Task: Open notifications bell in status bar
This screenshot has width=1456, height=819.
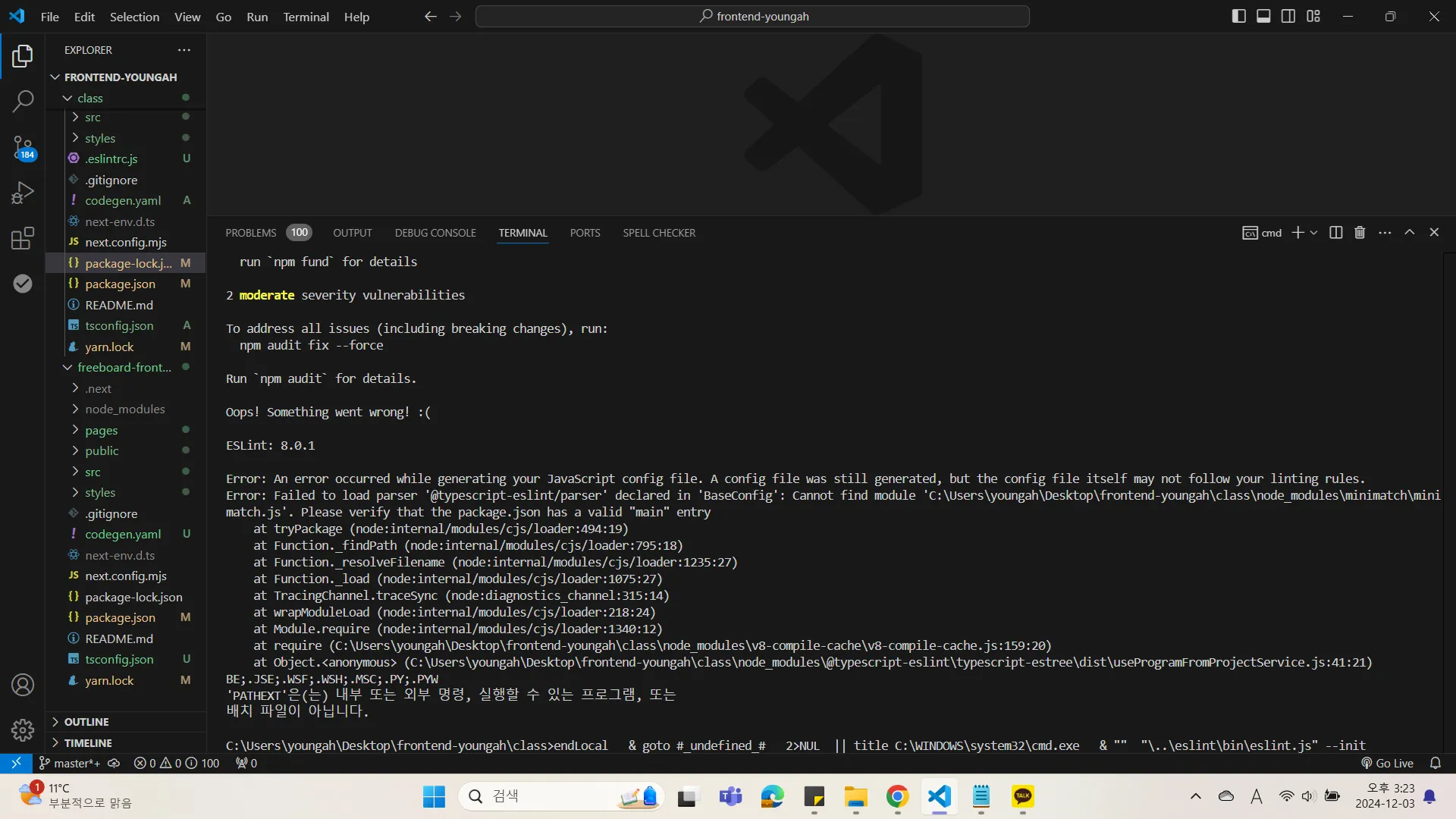Action: tap(1435, 763)
